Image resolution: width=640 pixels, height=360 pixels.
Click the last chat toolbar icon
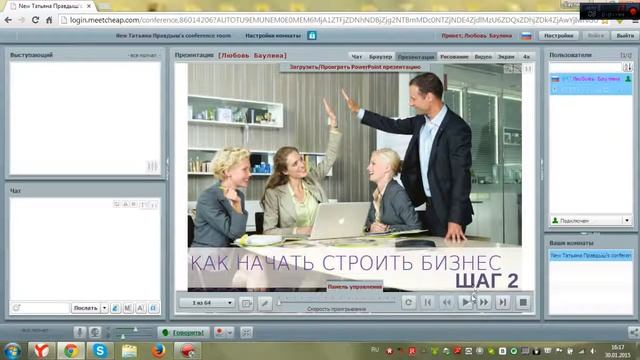(x=153, y=308)
